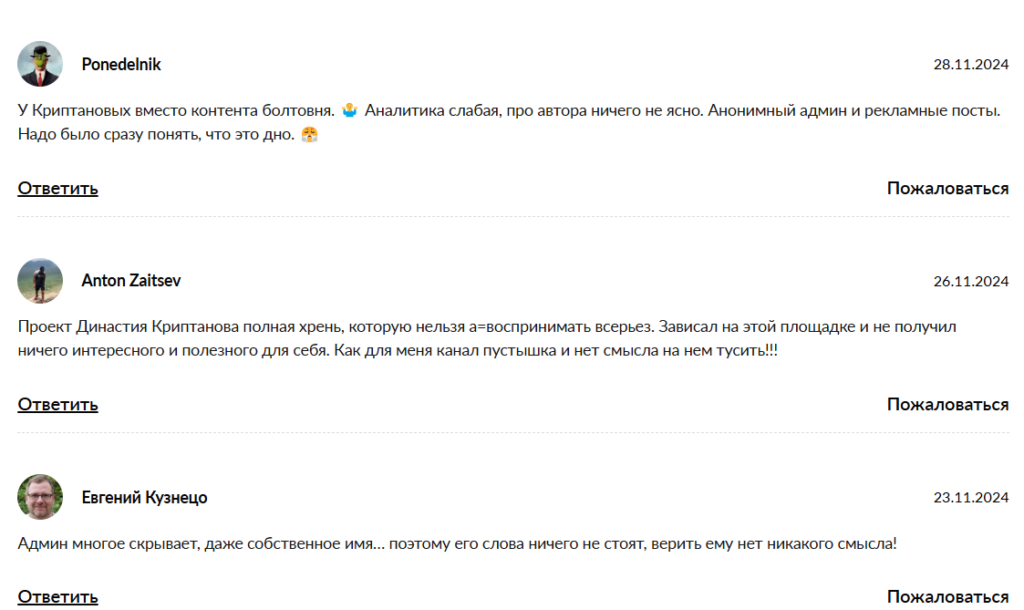Click Ponedelnik's avatar with the green apple
1024x610 pixels.
tap(40, 64)
